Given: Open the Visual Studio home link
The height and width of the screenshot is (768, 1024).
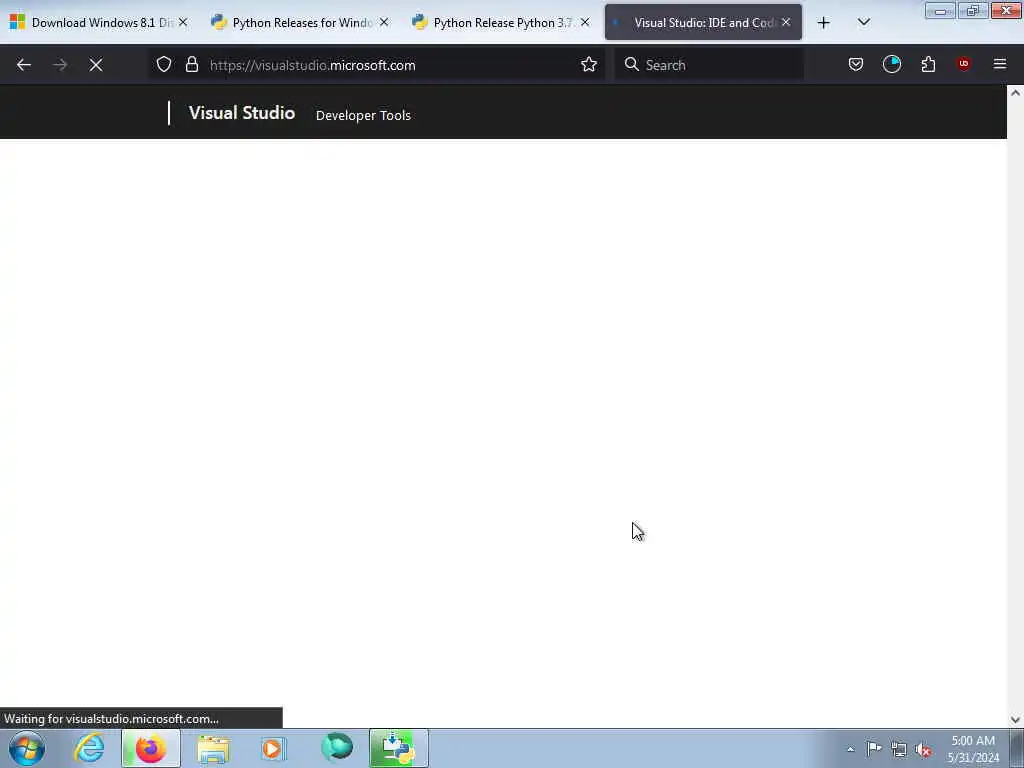Looking at the screenshot, I should point(242,113).
